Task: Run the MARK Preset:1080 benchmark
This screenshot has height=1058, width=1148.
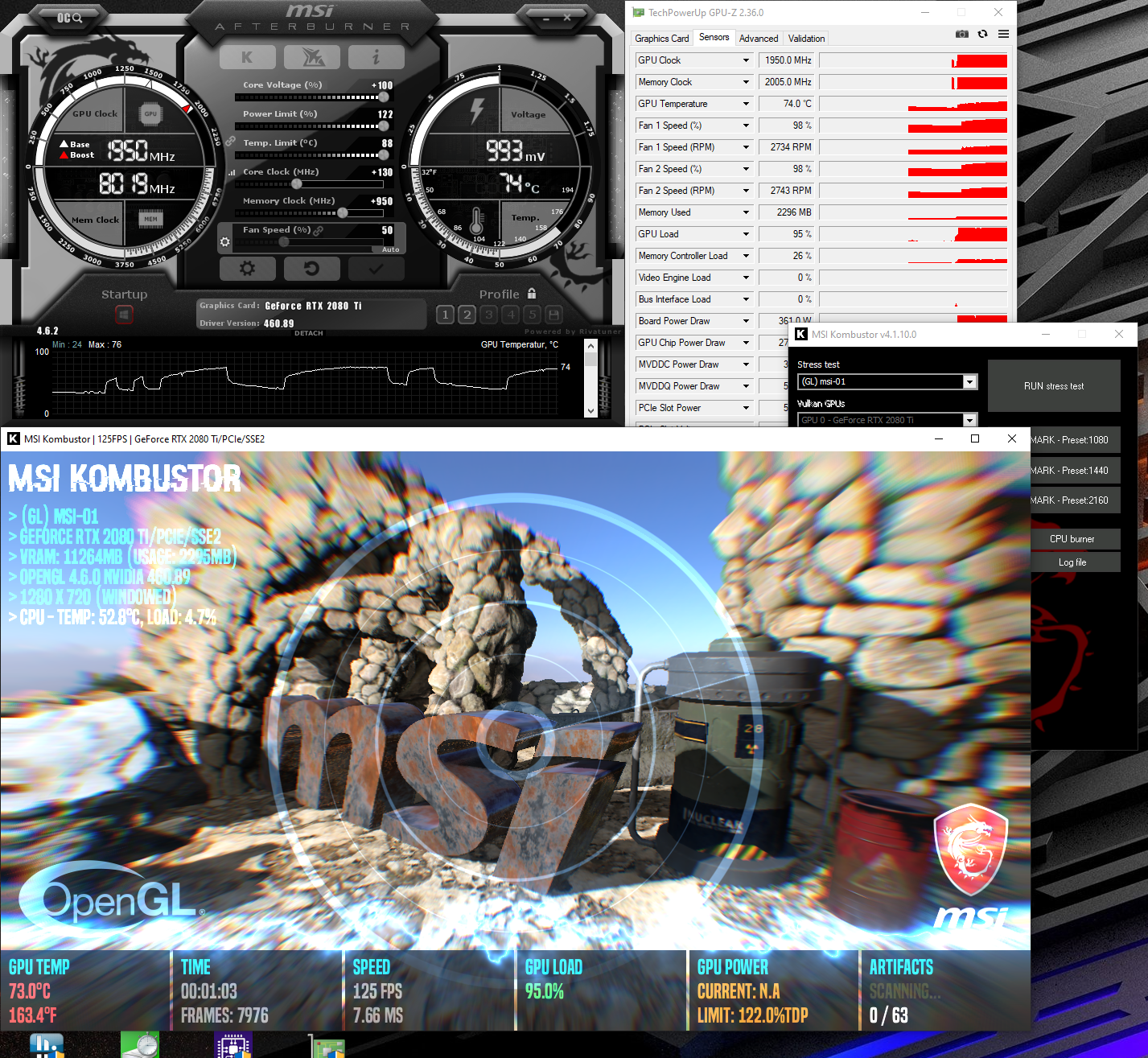Action: pos(1076,440)
